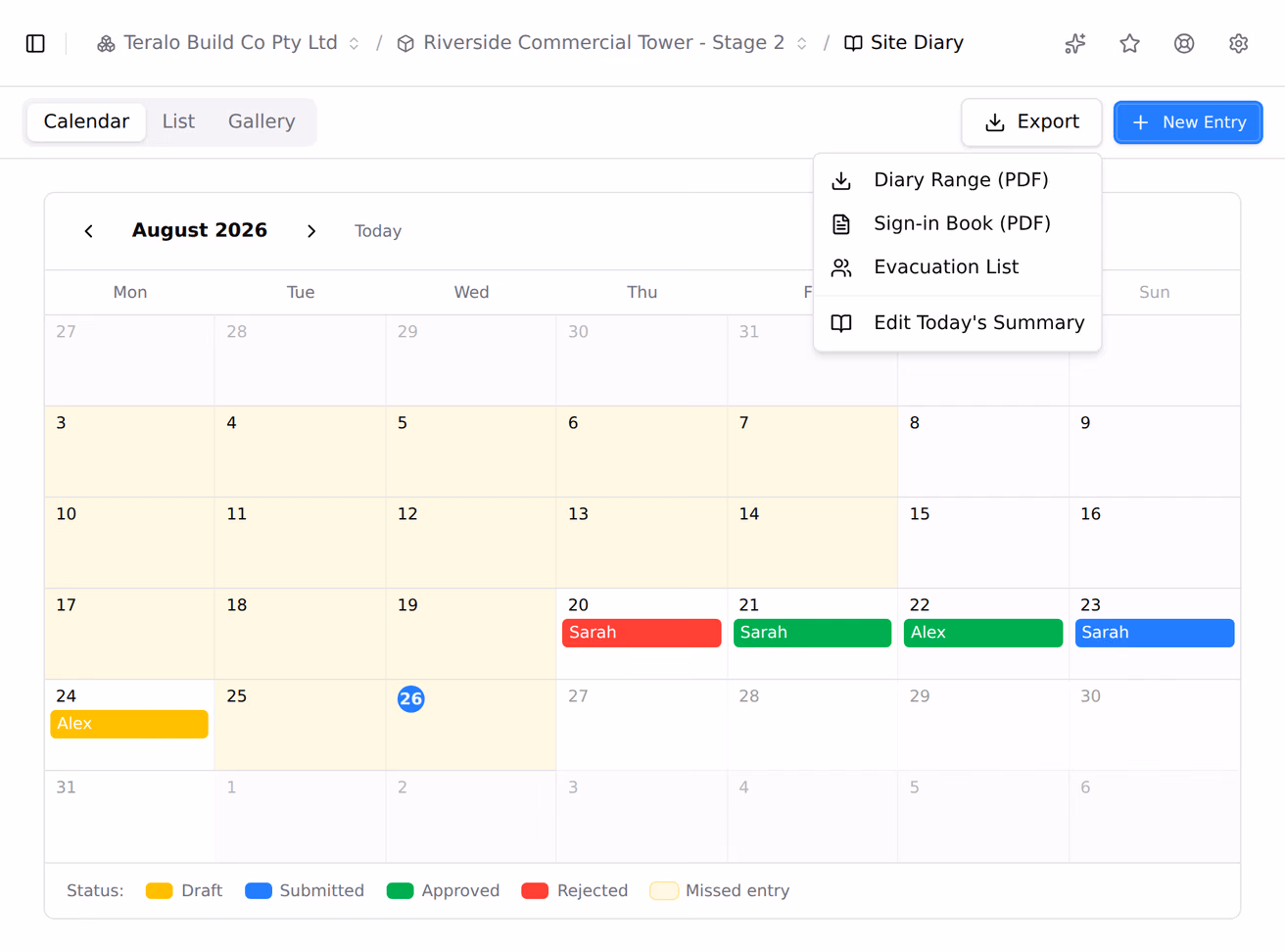
Task: Switch to the Calendar tab
Action: click(86, 121)
